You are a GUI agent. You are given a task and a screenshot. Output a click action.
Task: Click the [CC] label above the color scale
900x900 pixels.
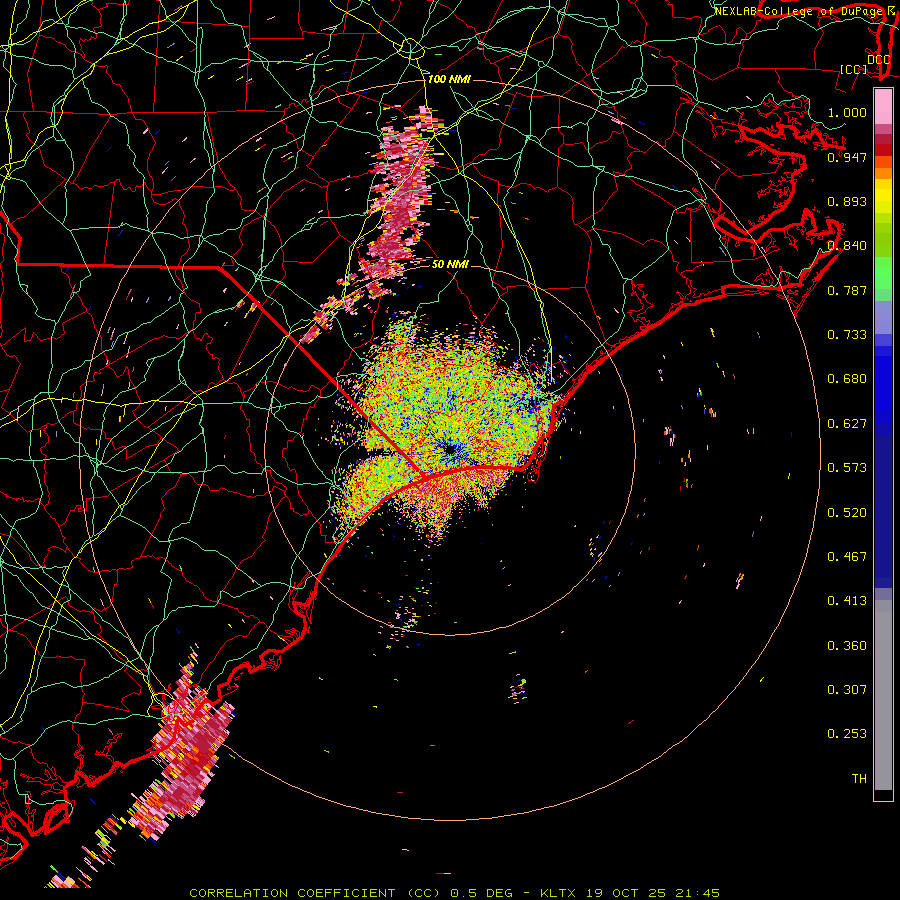[x=854, y=69]
